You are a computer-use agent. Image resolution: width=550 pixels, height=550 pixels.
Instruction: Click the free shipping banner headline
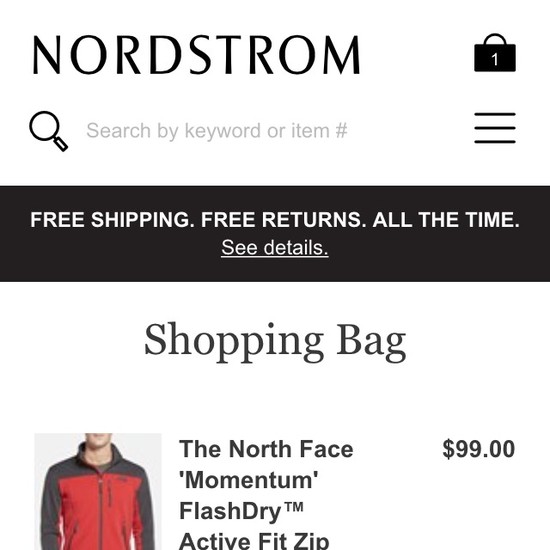point(275,220)
